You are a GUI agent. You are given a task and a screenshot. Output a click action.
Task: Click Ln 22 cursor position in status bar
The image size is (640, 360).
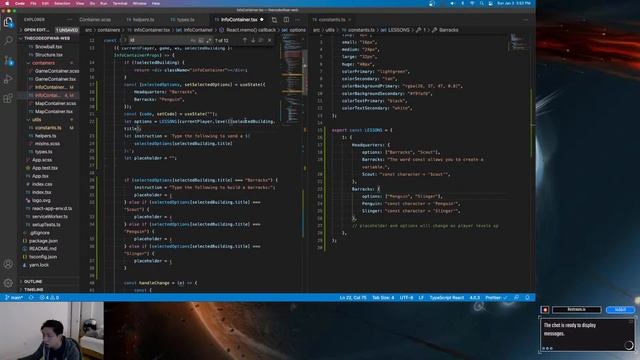click(353, 298)
